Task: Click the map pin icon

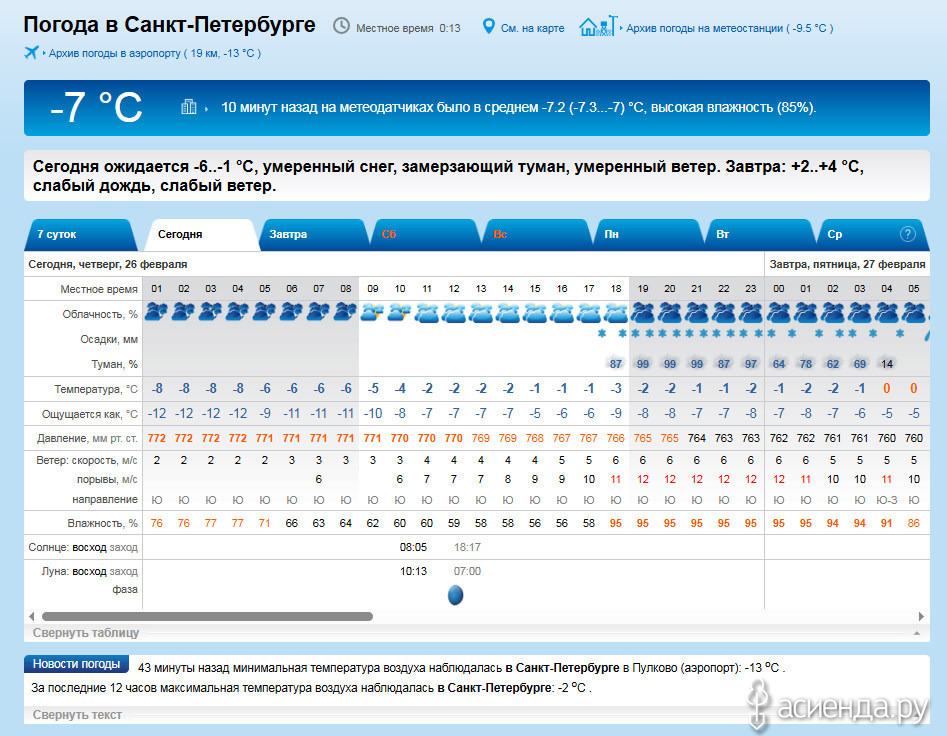Action: (x=489, y=27)
